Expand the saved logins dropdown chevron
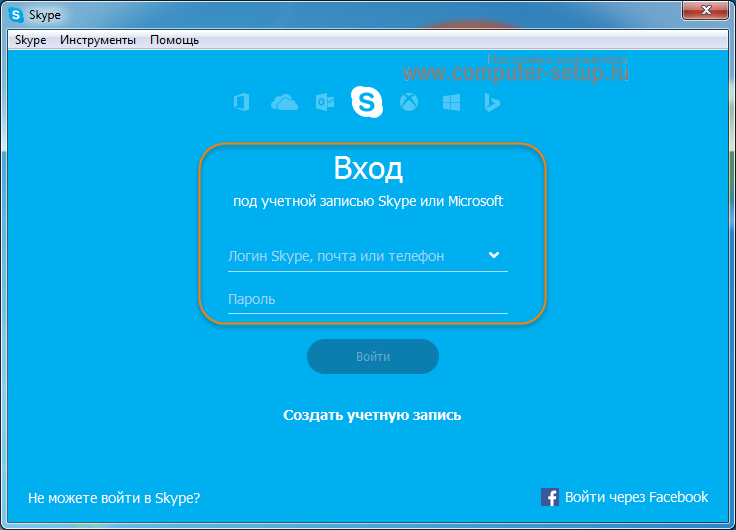736x530 pixels. pyautogui.click(x=494, y=255)
